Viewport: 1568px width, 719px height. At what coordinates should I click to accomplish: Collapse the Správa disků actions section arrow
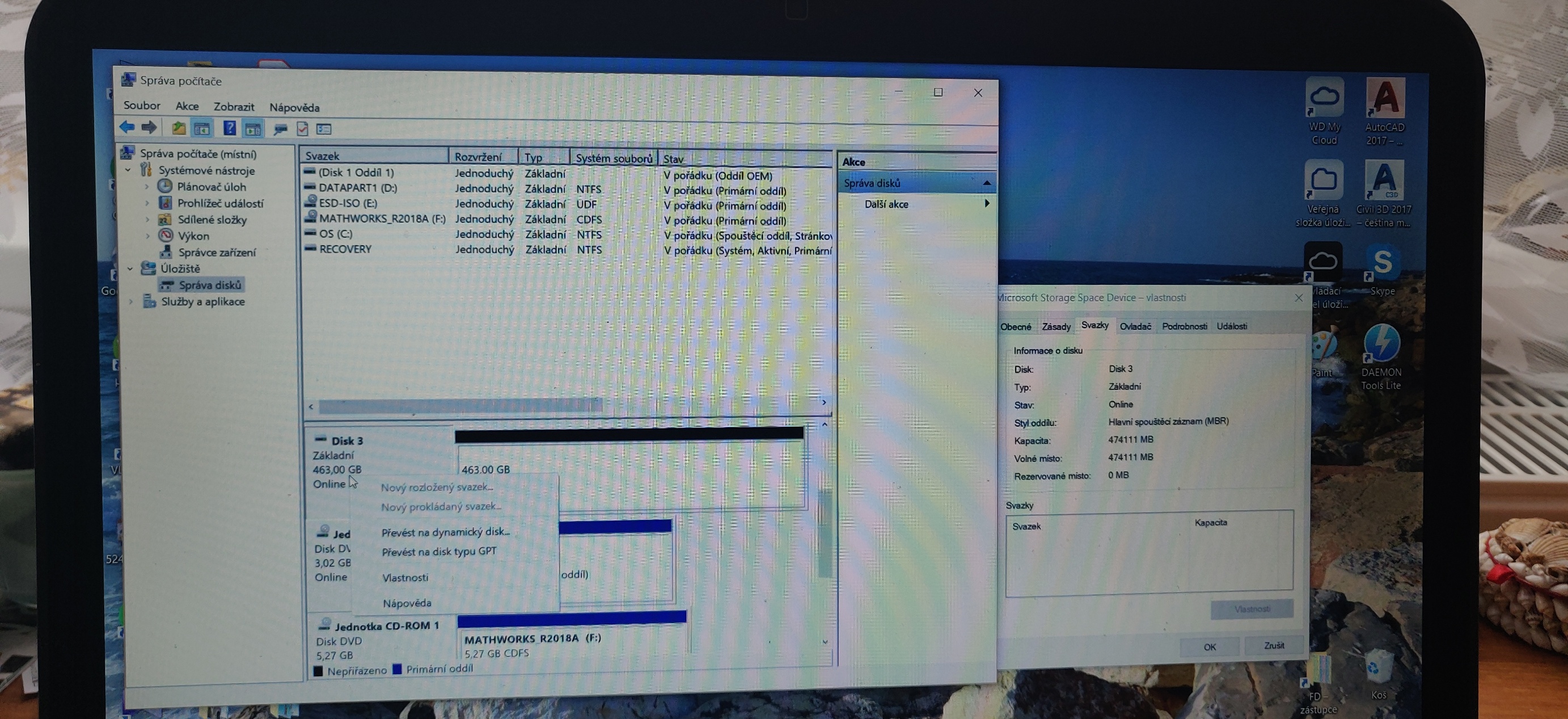pos(986,183)
